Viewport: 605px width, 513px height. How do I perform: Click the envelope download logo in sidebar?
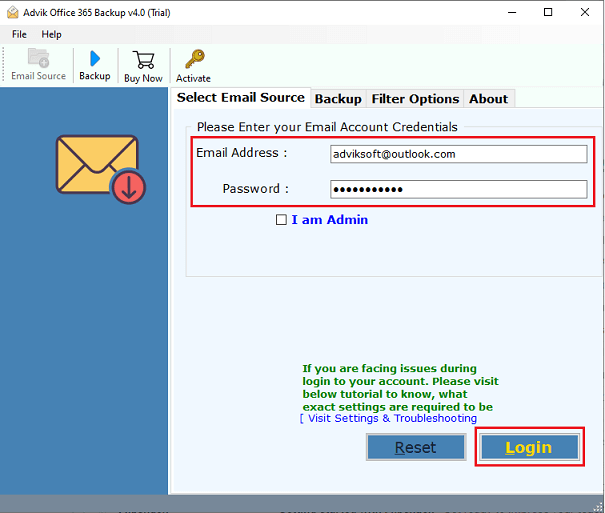click(101, 169)
